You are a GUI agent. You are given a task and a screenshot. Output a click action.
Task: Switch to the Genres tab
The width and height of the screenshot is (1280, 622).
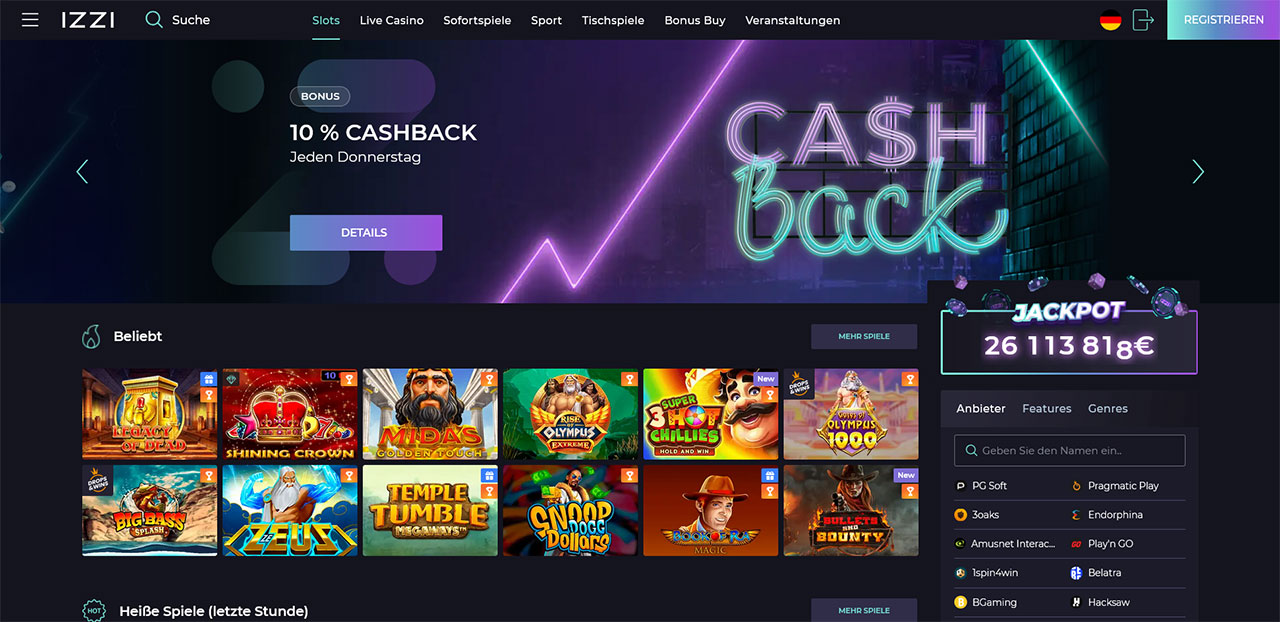1108,408
